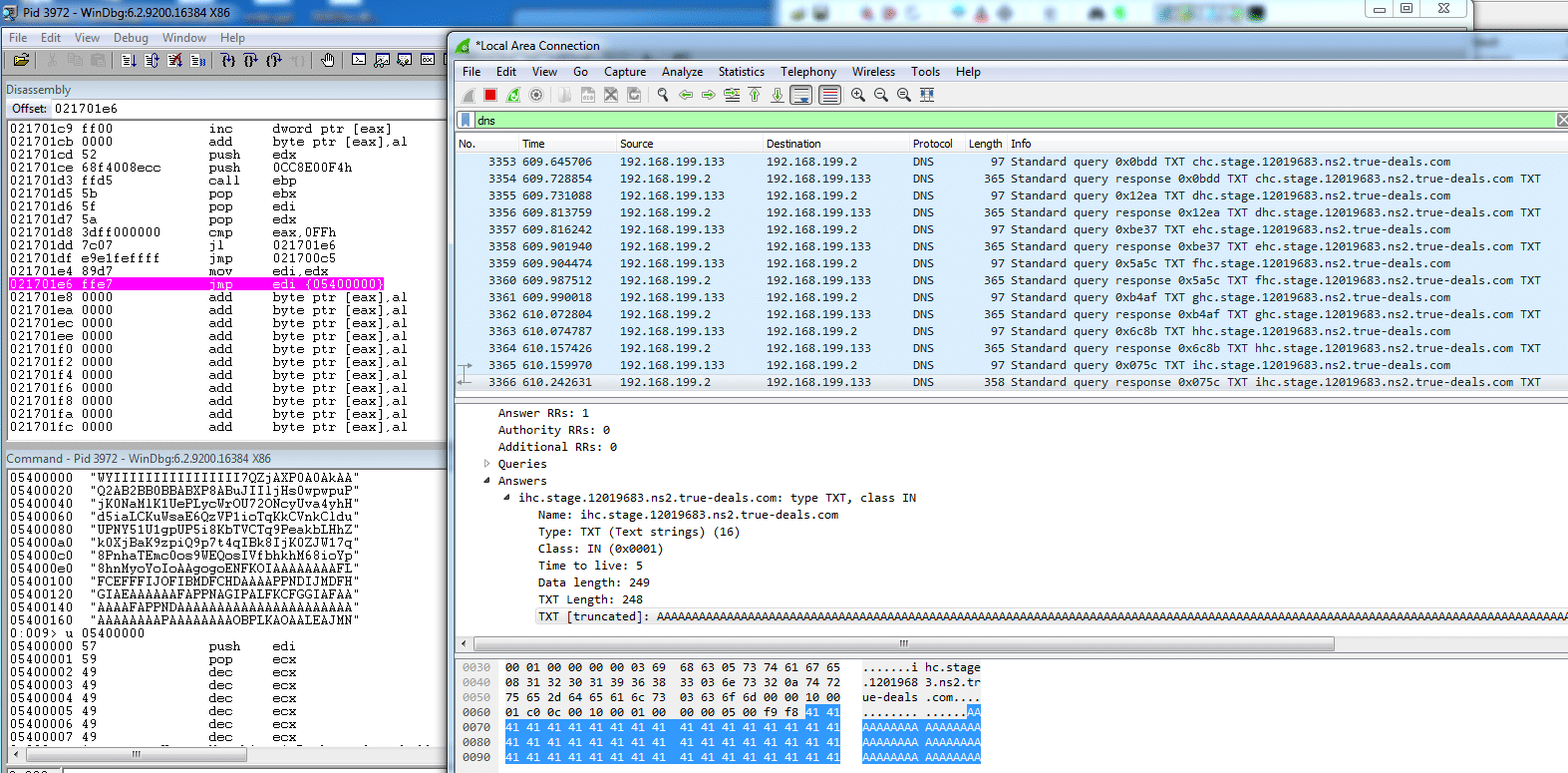Open capture options gear icon
Screen dimensions: 1568x773
pos(536,95)
